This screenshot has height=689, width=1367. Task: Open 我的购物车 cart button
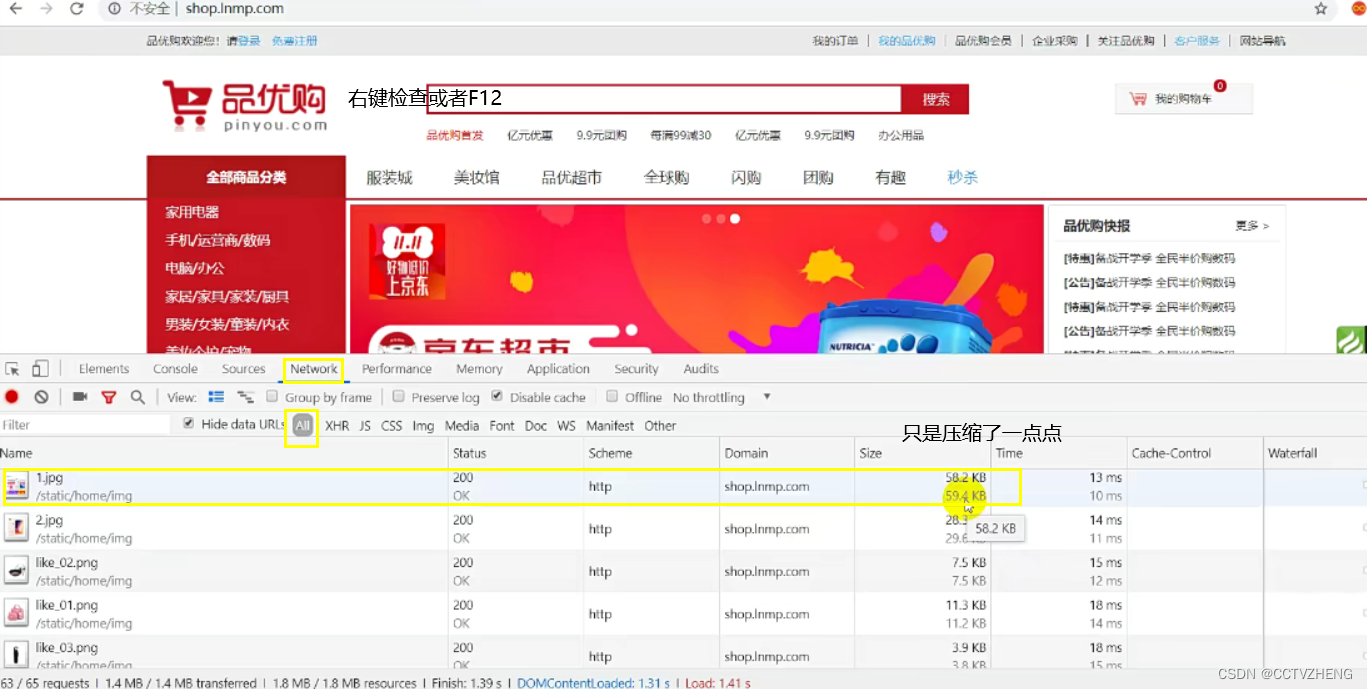(x=1183, y=99)
